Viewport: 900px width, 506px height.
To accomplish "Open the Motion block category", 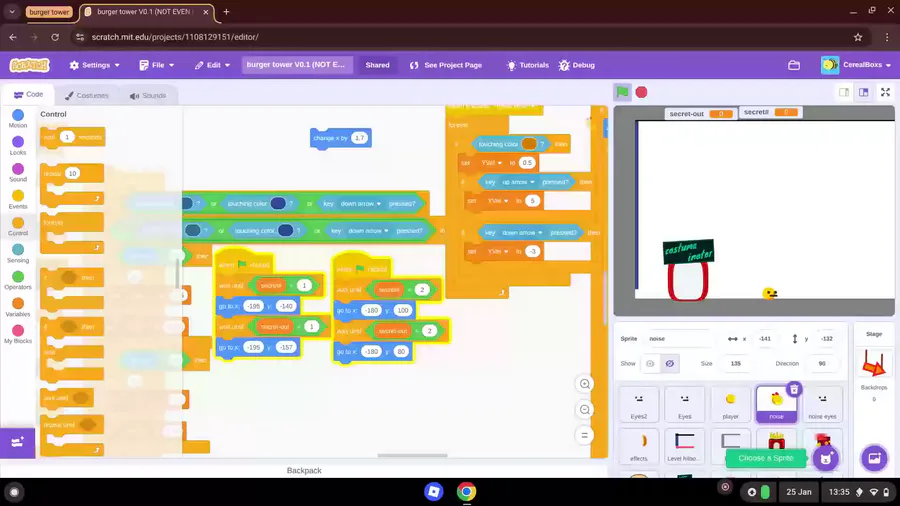I will tap(18, 119).
